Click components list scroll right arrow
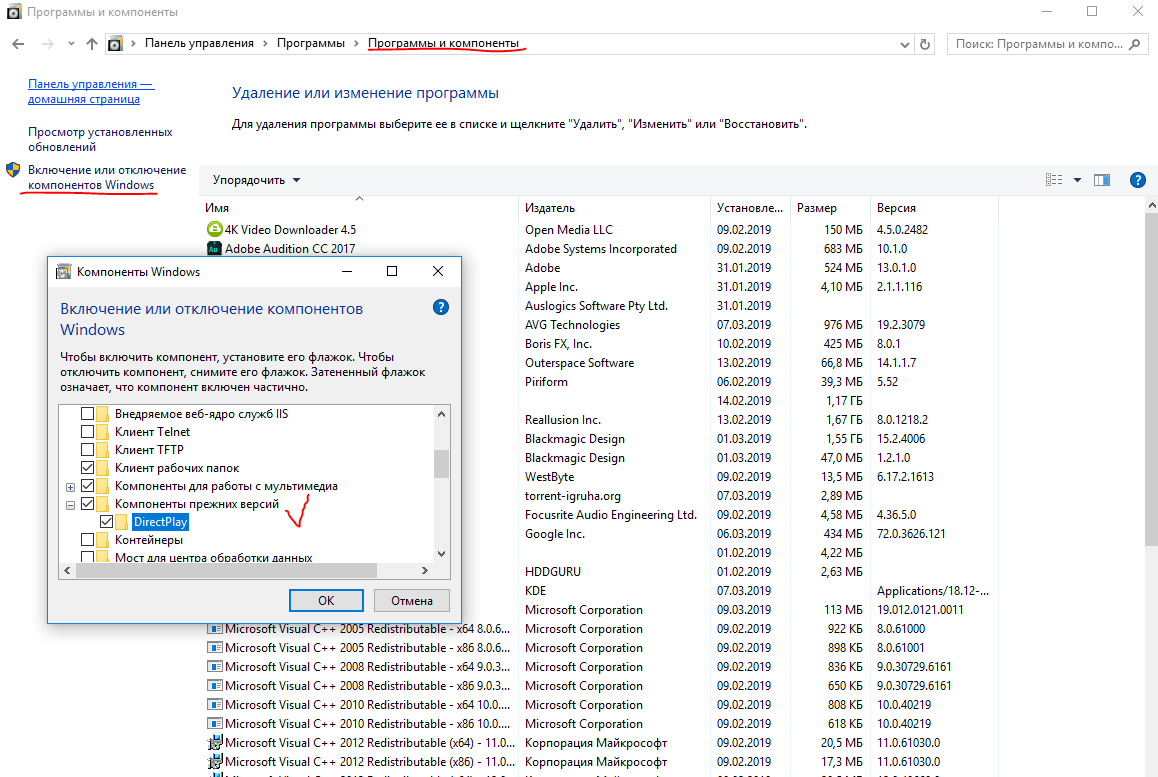 [x=425, y=570]
